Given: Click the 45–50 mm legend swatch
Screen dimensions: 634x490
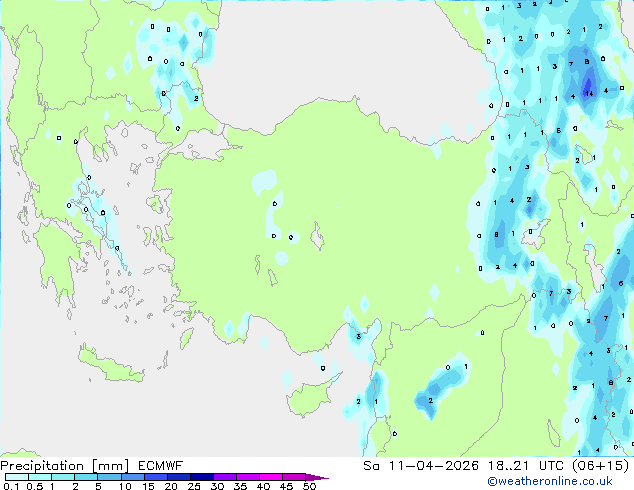Looking at the screenshot, I should pyautogui.click(x=294, y=477).
